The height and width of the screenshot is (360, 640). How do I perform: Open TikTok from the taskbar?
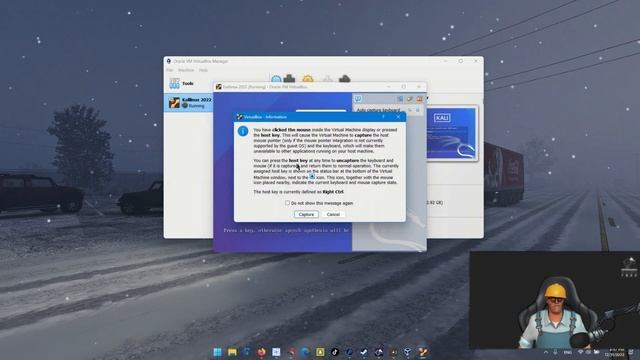point(335,352)
